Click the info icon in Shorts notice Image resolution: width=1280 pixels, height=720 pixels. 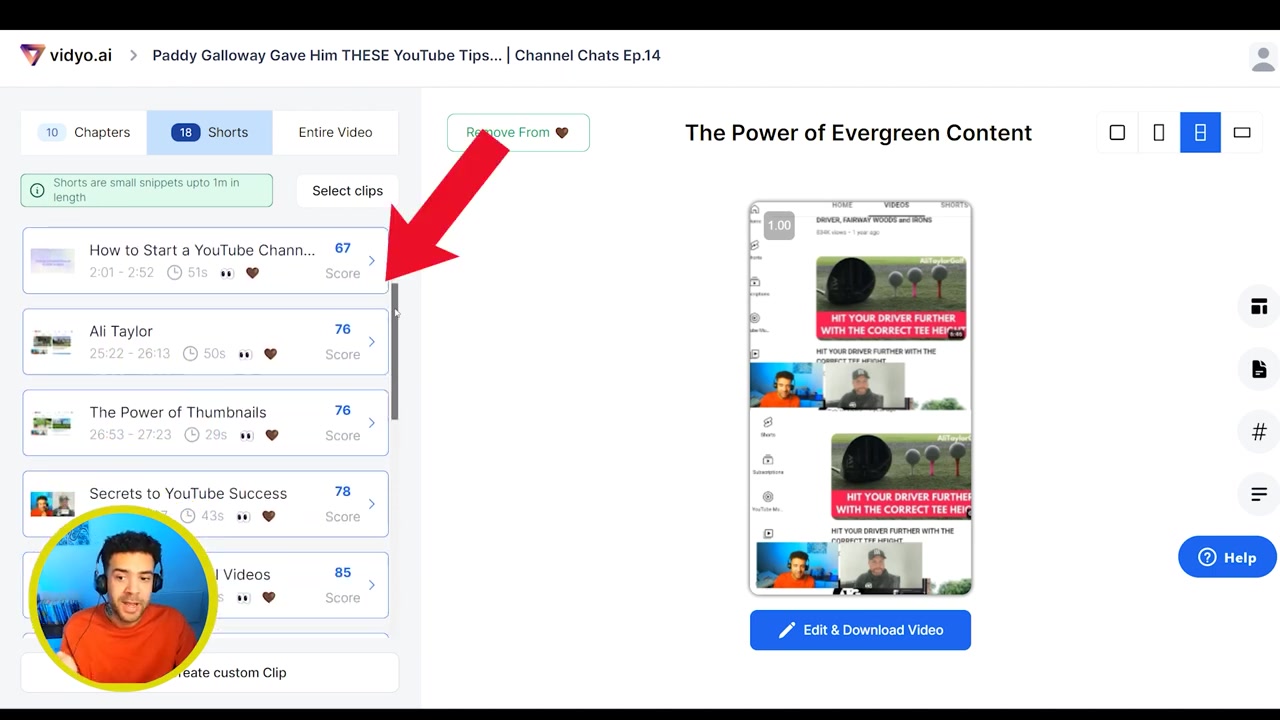point(37,190)
